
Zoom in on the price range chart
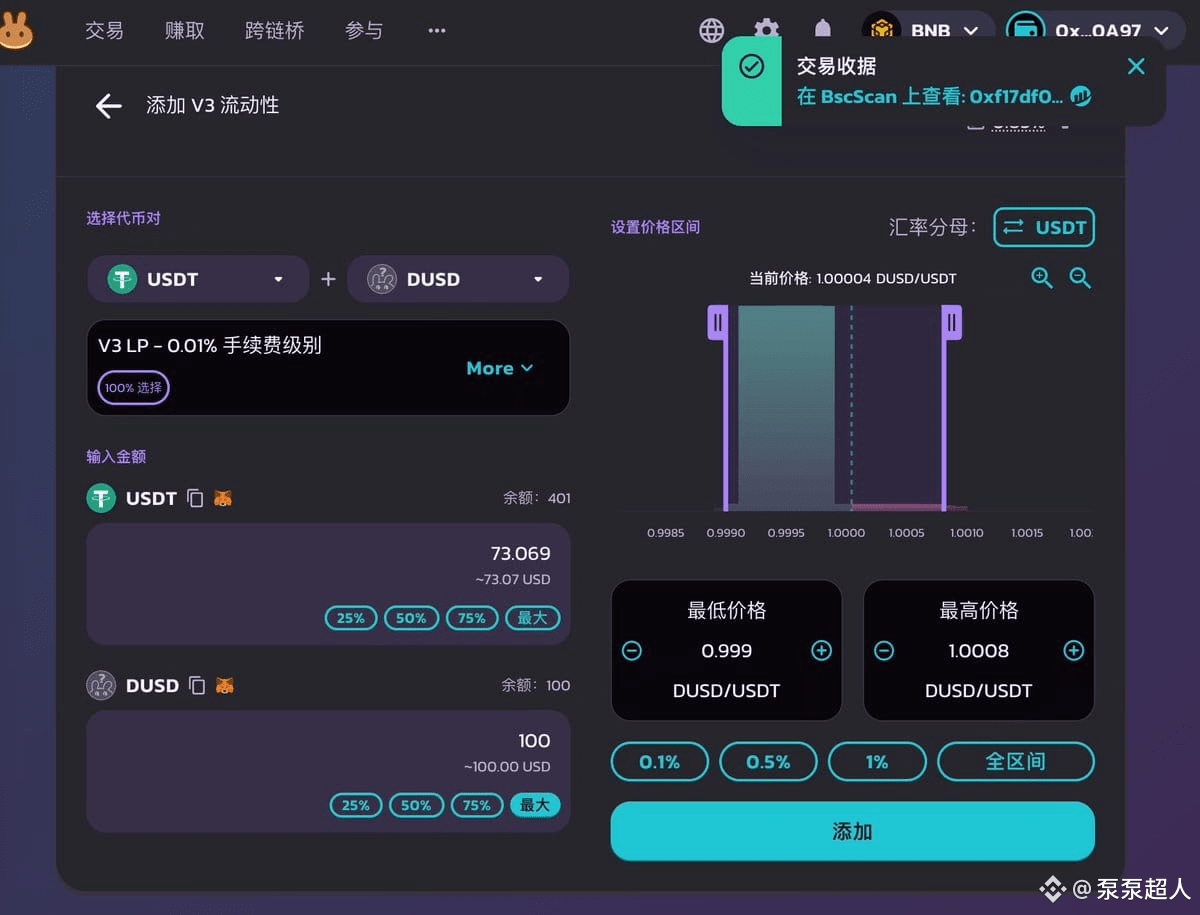click(1041, 278)
